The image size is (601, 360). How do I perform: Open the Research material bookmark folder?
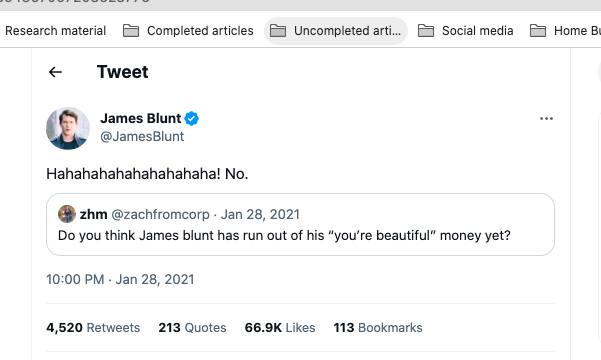55,31
